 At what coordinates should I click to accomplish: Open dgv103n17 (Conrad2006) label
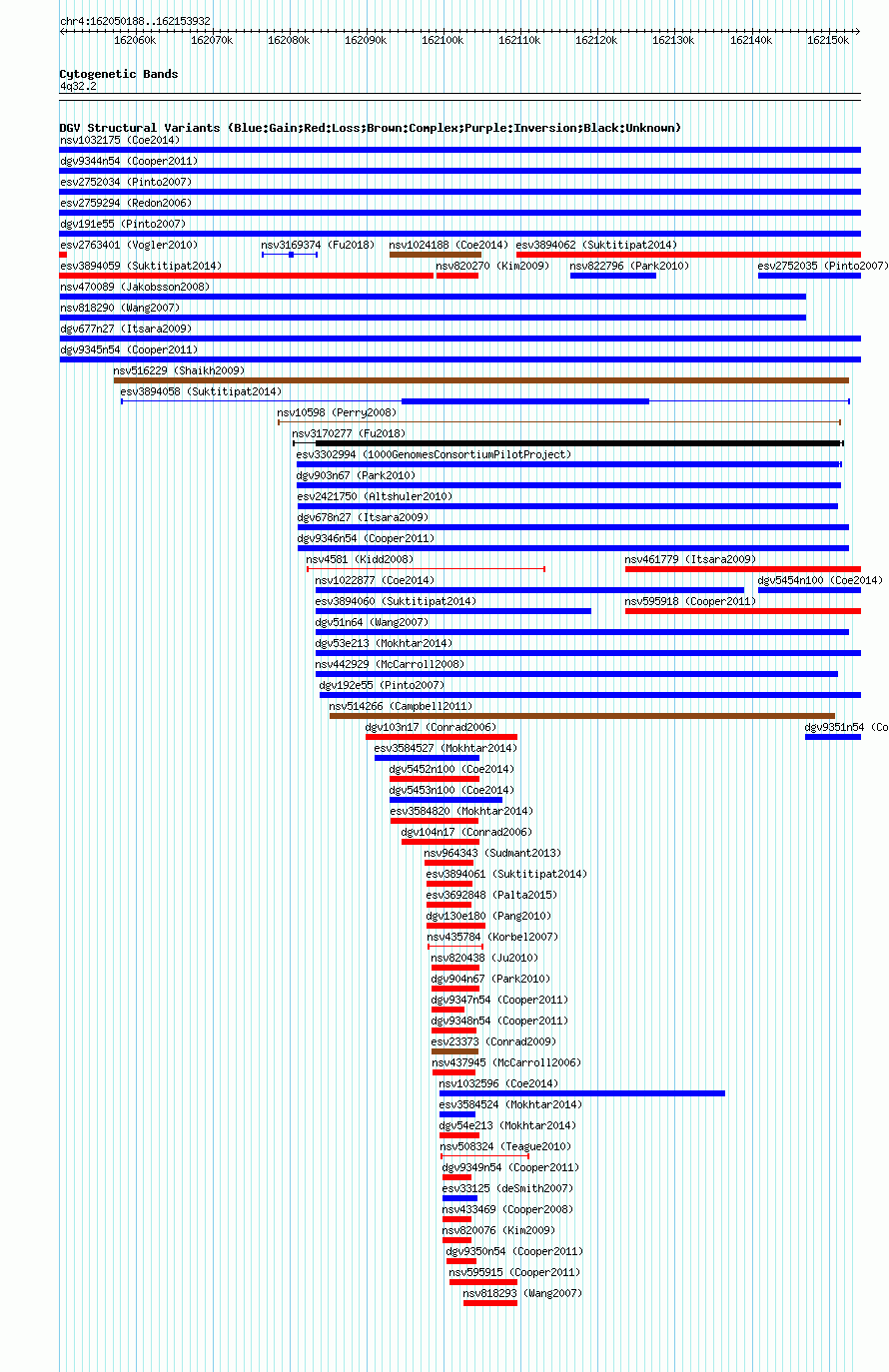431,727
